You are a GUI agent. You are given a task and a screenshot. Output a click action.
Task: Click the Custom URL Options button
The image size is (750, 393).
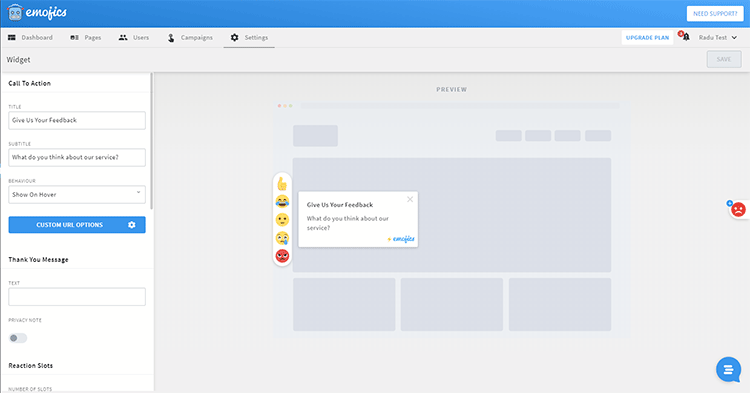tap(77, 225)
